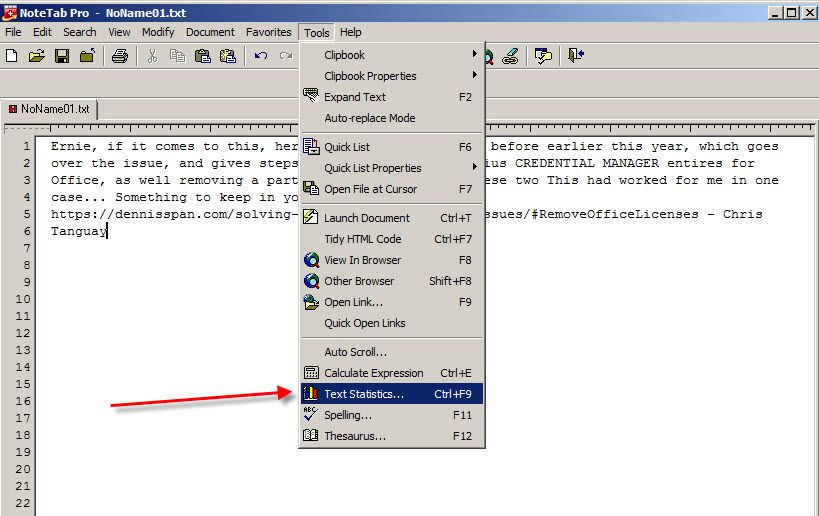
Task: Choose Clipbook from the Tools menu
Action: [x=392, y=55]
